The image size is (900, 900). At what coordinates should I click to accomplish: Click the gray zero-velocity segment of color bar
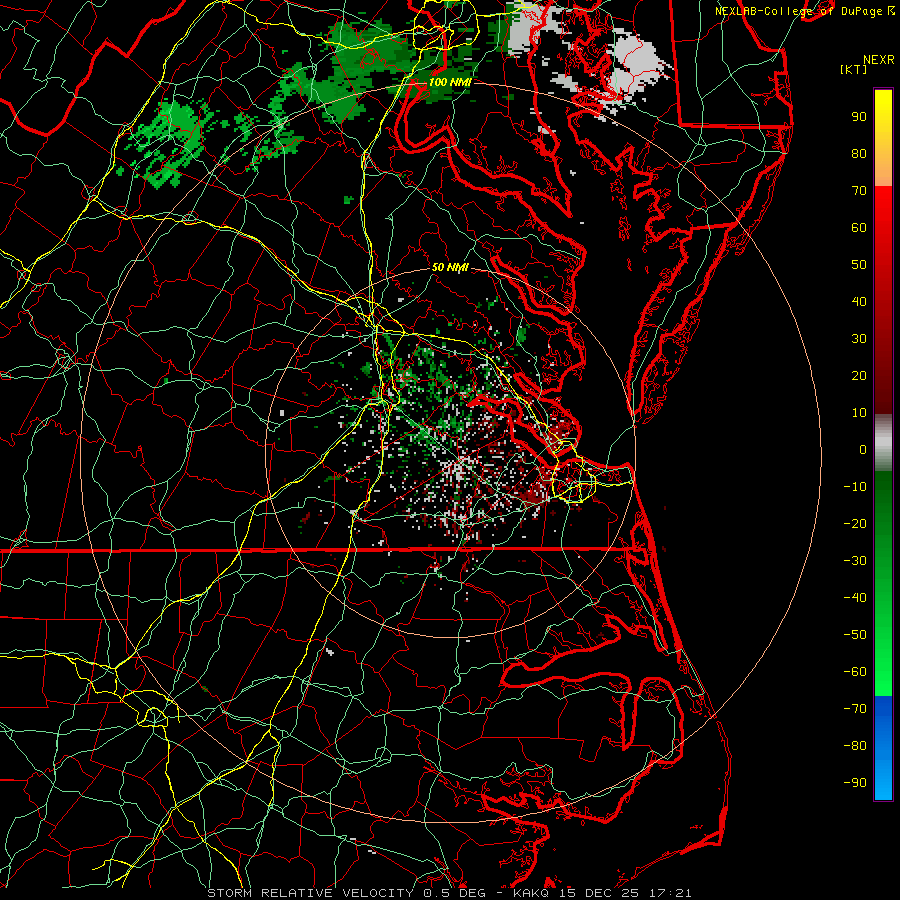coord(883,443)
